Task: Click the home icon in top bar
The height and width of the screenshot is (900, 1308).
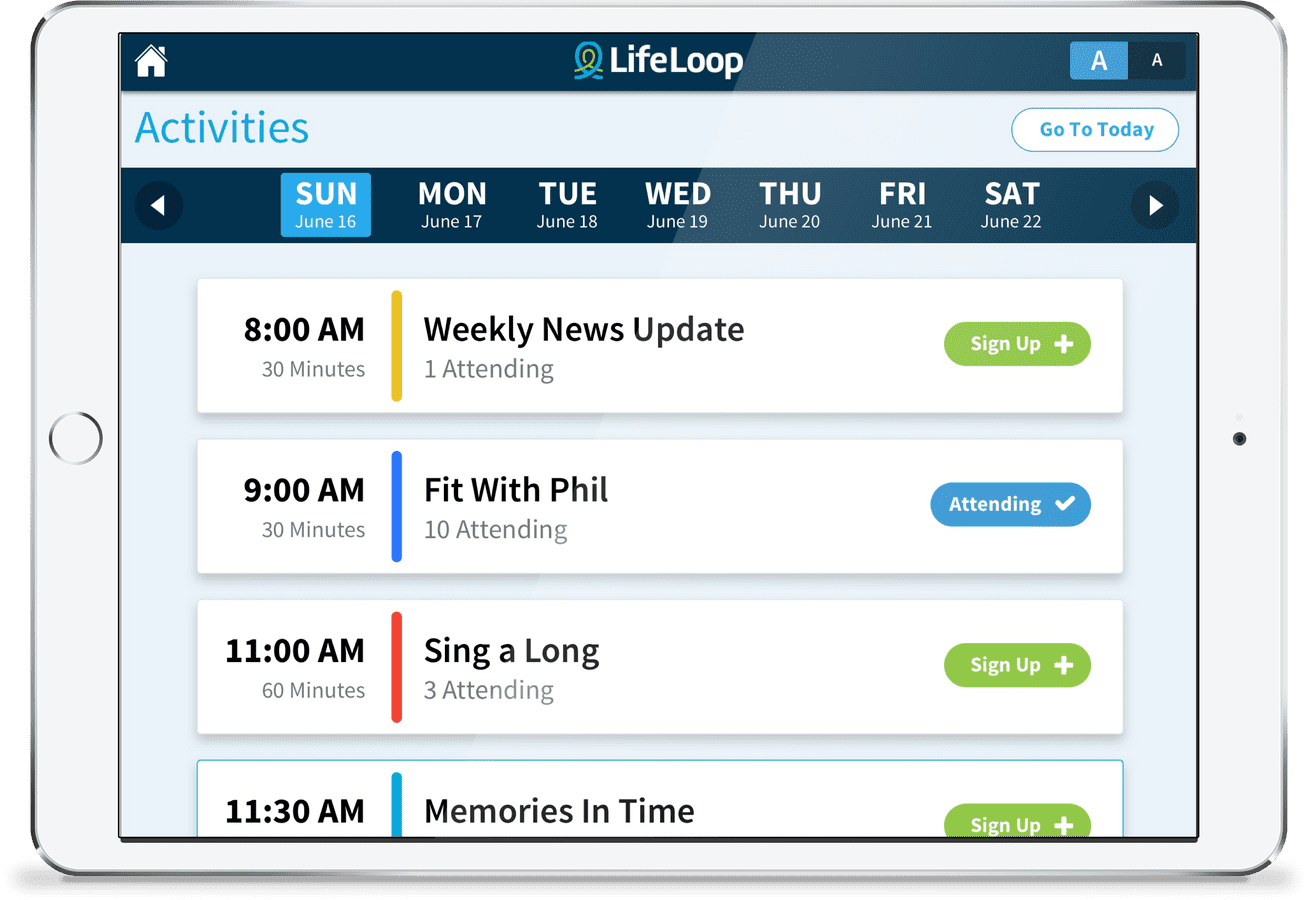Action: pyautogui.click(x=150, y=60)
